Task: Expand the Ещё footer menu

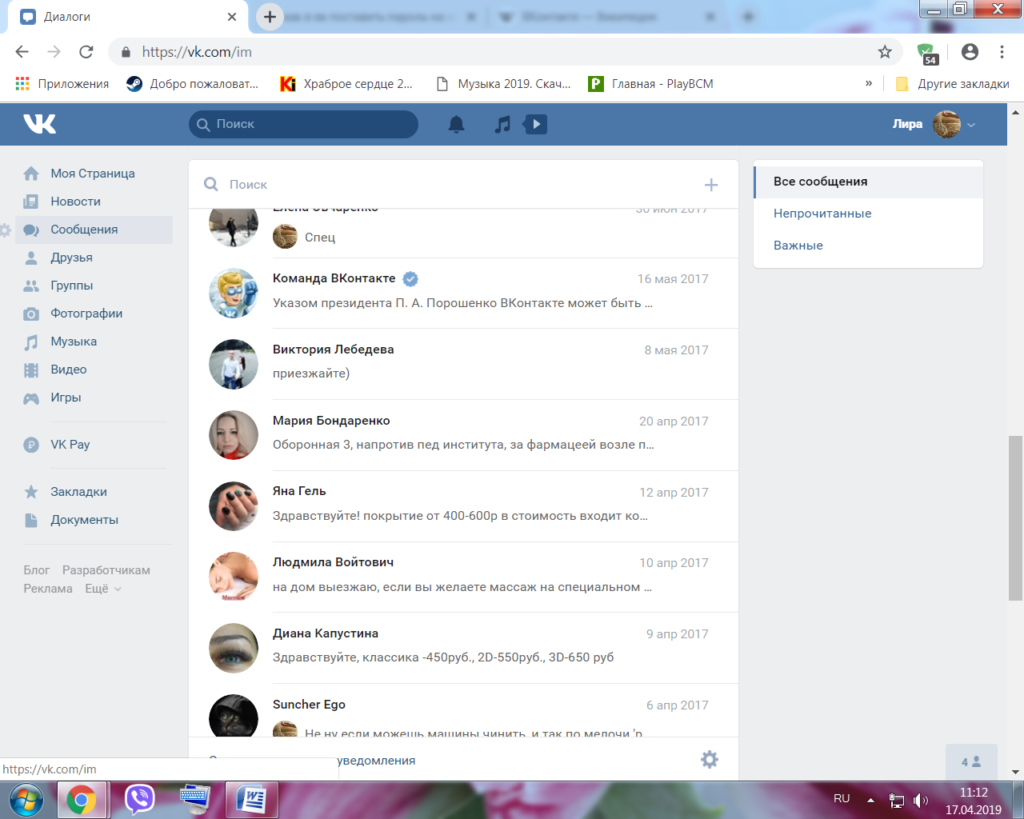Action: 103,588
